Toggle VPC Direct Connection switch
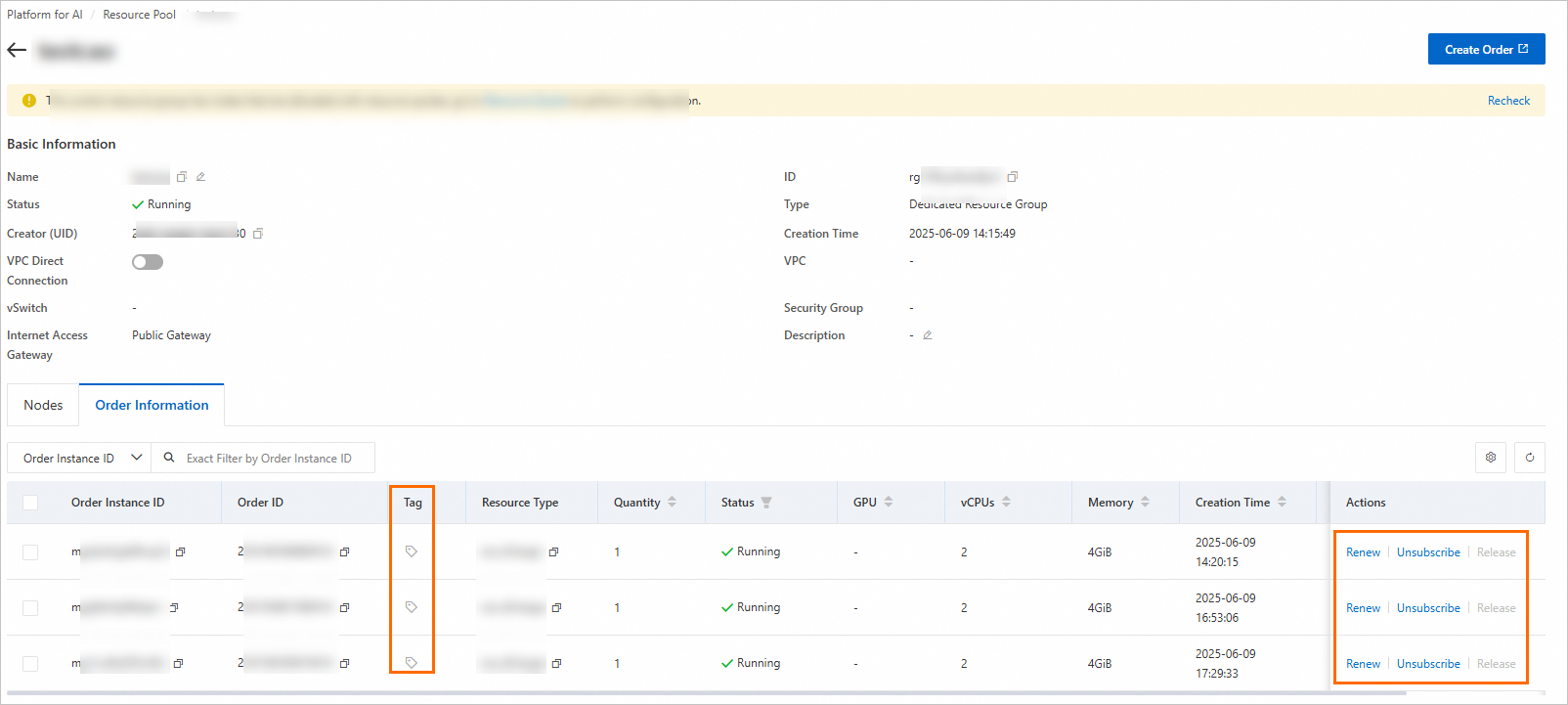Image resolution: width=1568 pixels, height=705 pixels. click(x=148, y=262)
